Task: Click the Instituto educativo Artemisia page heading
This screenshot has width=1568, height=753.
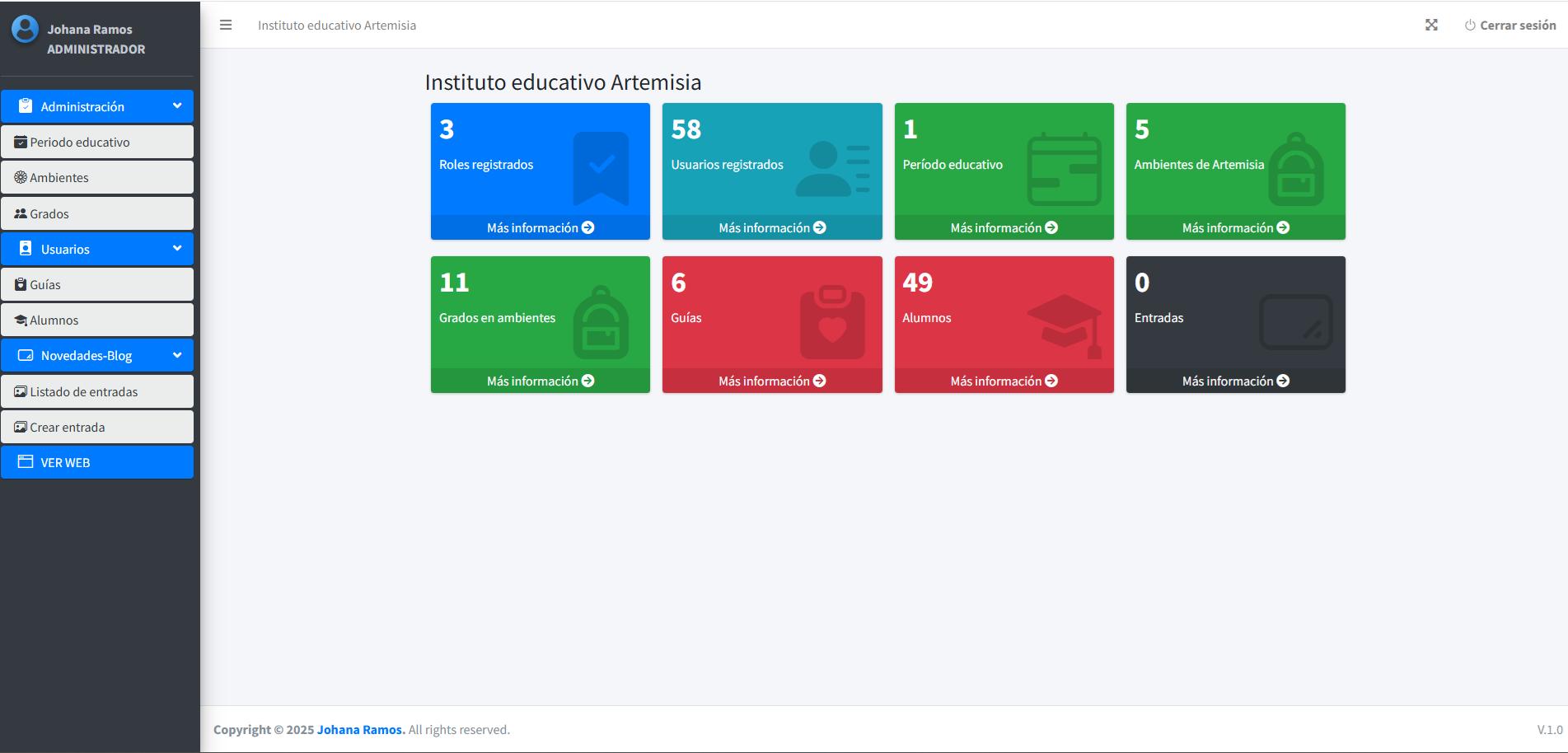Action: tap(563, 82)
